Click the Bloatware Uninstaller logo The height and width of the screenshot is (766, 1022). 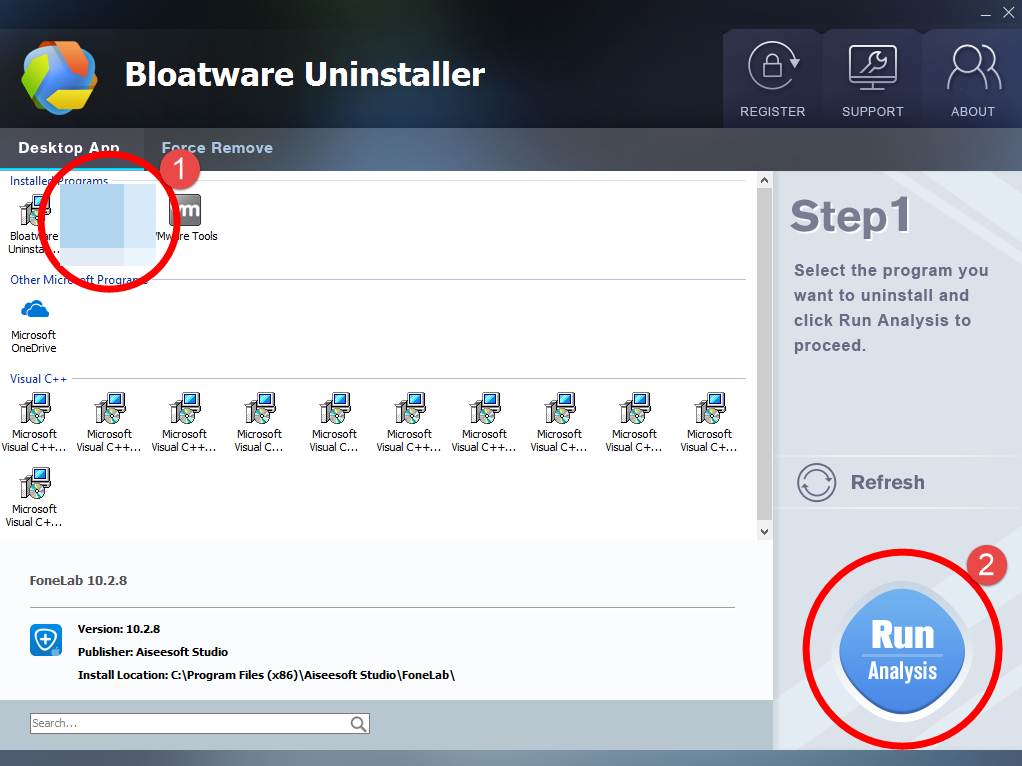tap(59, 77)
